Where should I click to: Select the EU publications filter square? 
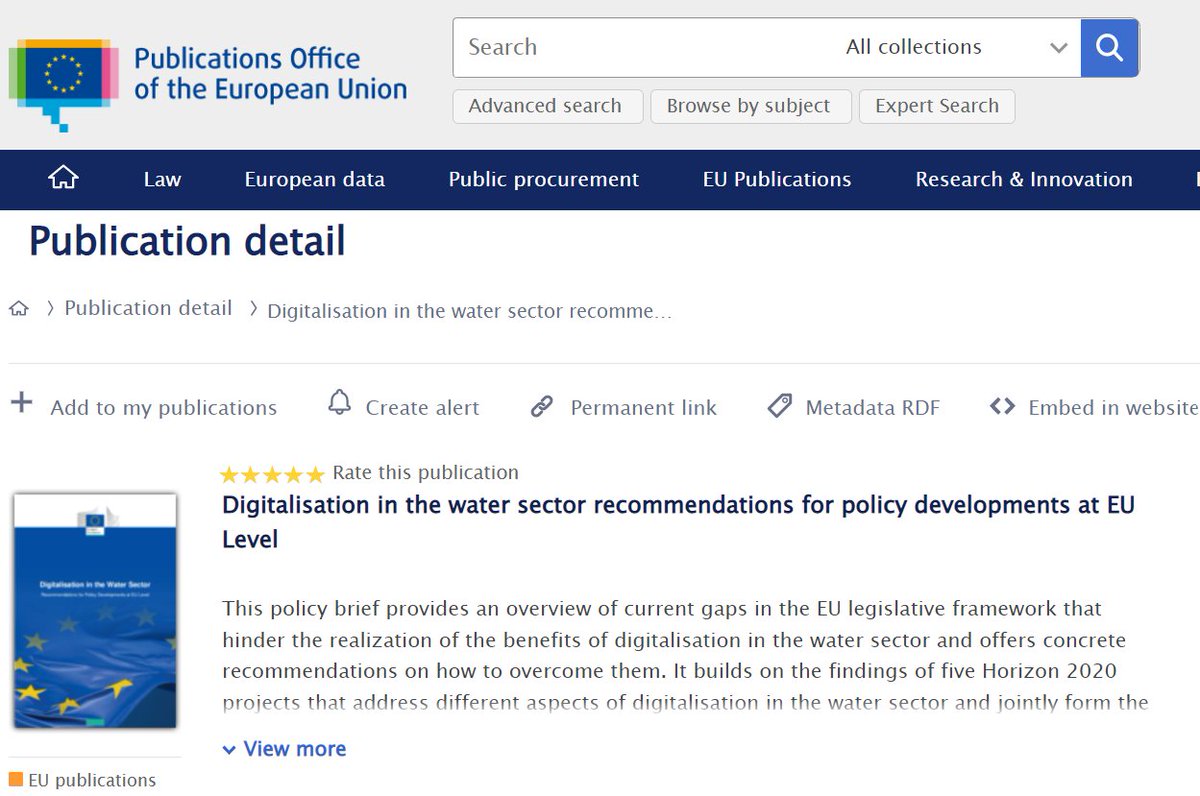coord(17,779)
